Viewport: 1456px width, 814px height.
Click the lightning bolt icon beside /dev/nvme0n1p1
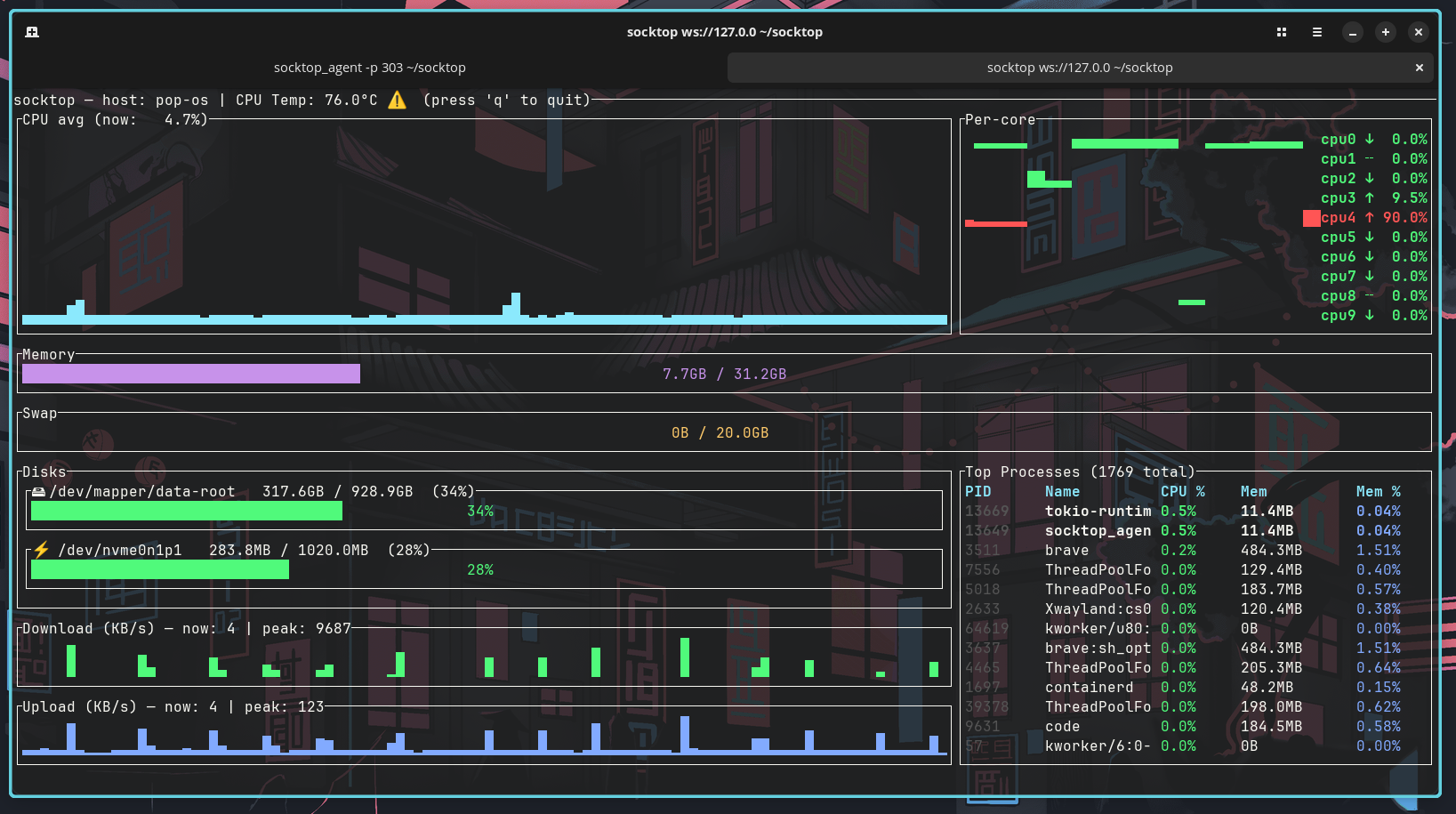click(x=41, y=550)
